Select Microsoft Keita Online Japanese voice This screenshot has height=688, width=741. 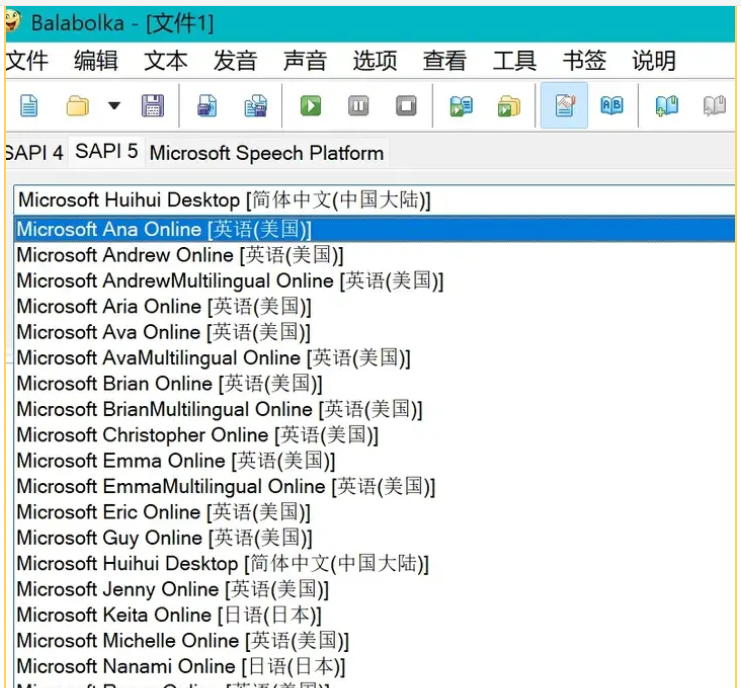(x=374, y=615)
